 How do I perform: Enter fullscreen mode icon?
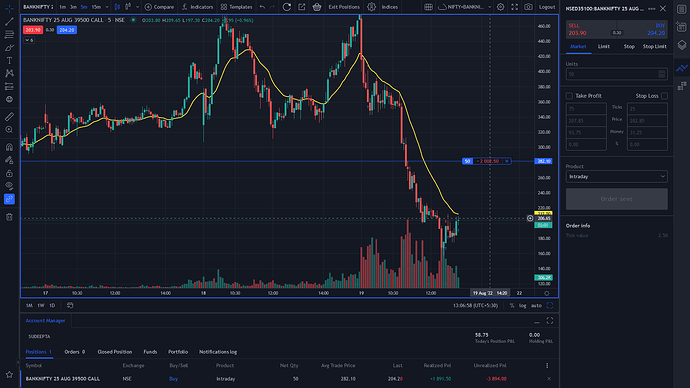point(514,7)
